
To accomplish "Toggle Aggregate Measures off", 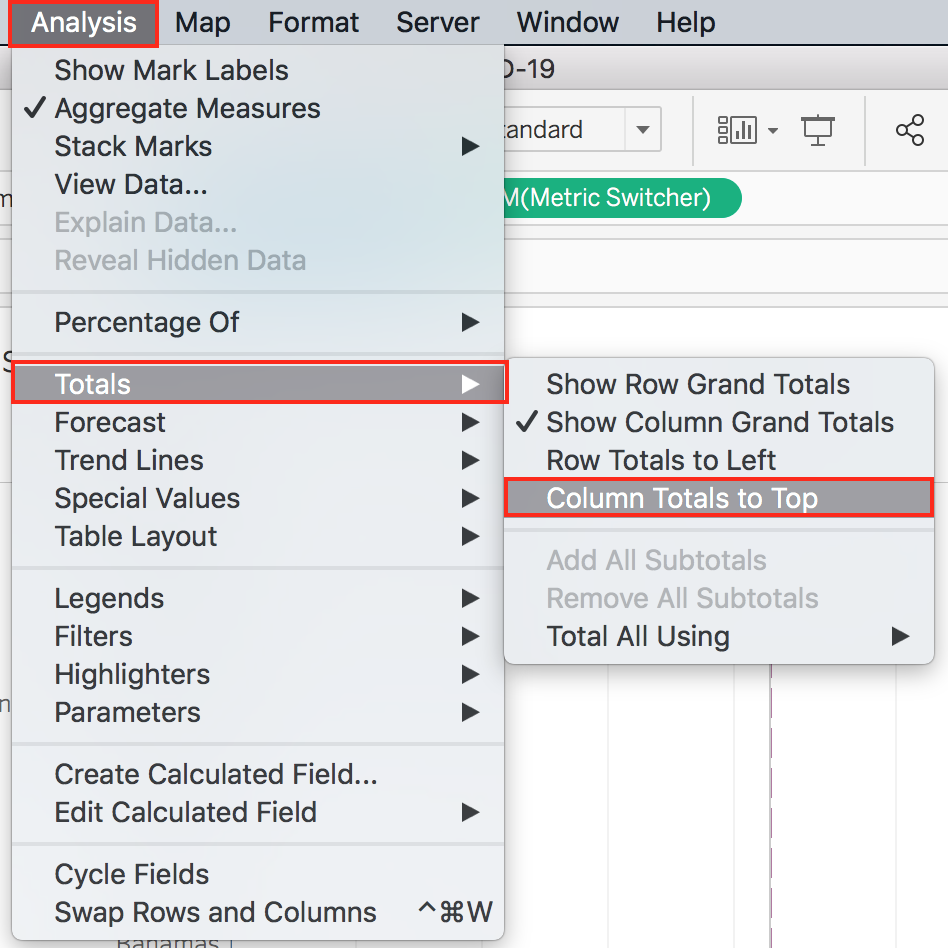I will point(185,108).
